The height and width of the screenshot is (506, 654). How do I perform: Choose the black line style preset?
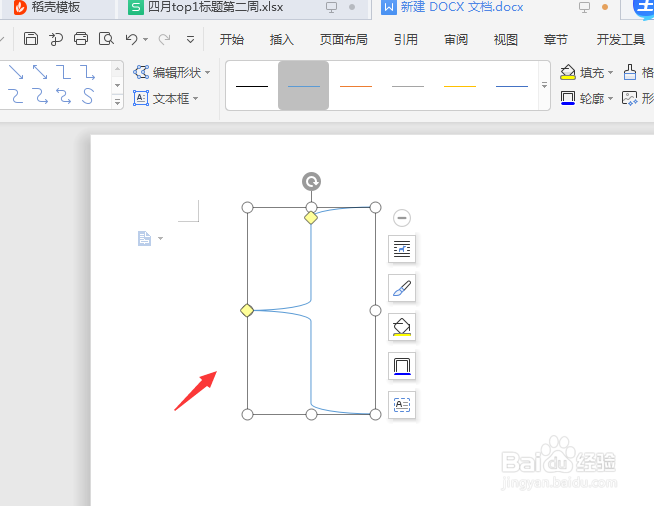point(252,86)
